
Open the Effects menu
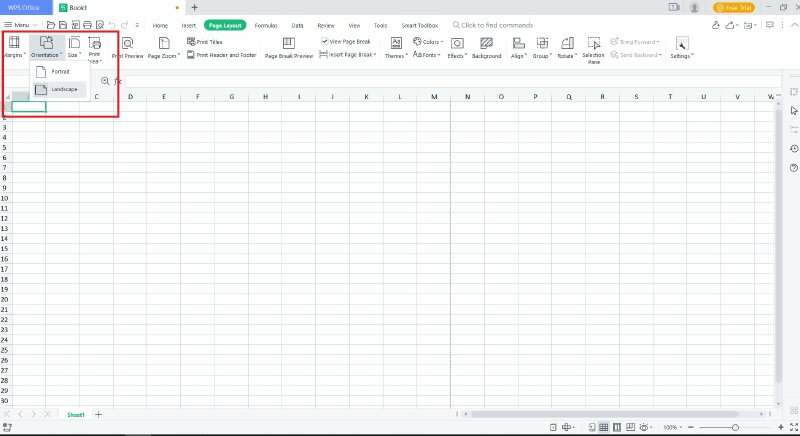pyautogui.click(x=457, y=47)
